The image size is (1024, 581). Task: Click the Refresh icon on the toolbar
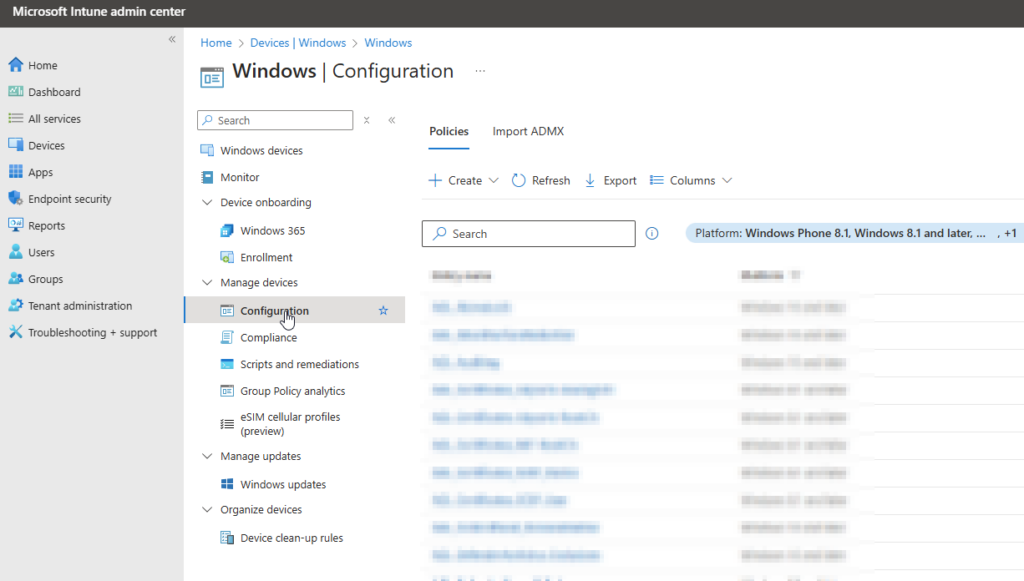(520, 180)
